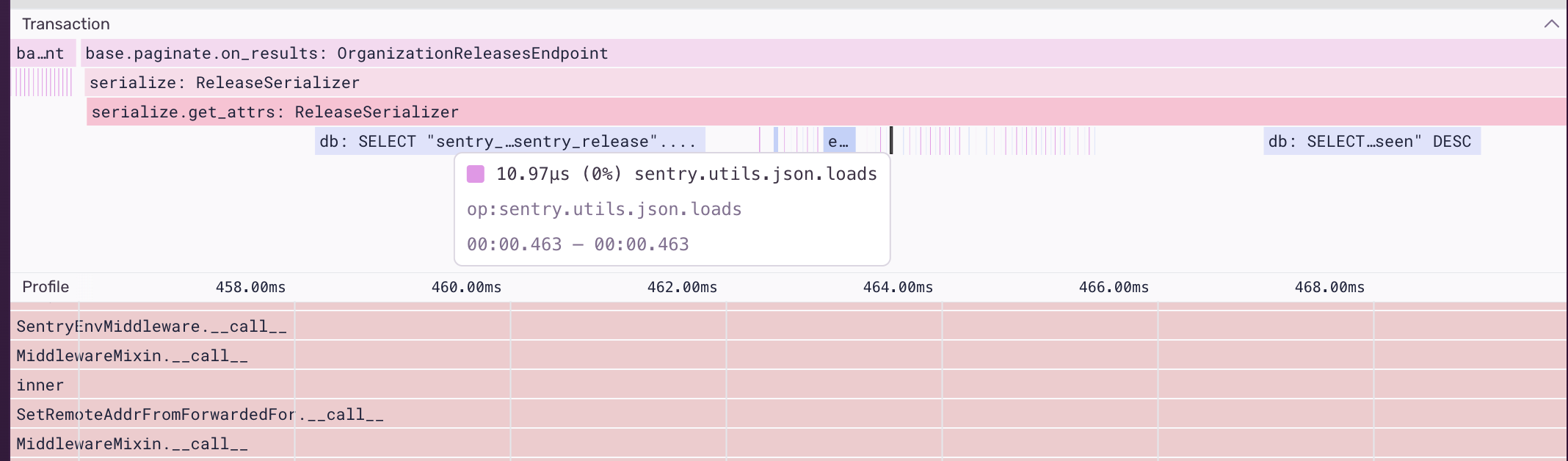
Task: Click the 460.00ms timeline tick label
Action: coord(466,287)
